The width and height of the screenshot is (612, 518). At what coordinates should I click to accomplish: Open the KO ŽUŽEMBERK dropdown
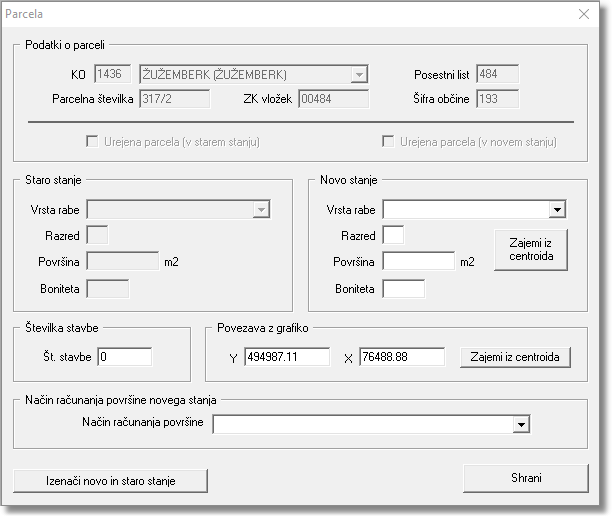[x=359, y=75]
